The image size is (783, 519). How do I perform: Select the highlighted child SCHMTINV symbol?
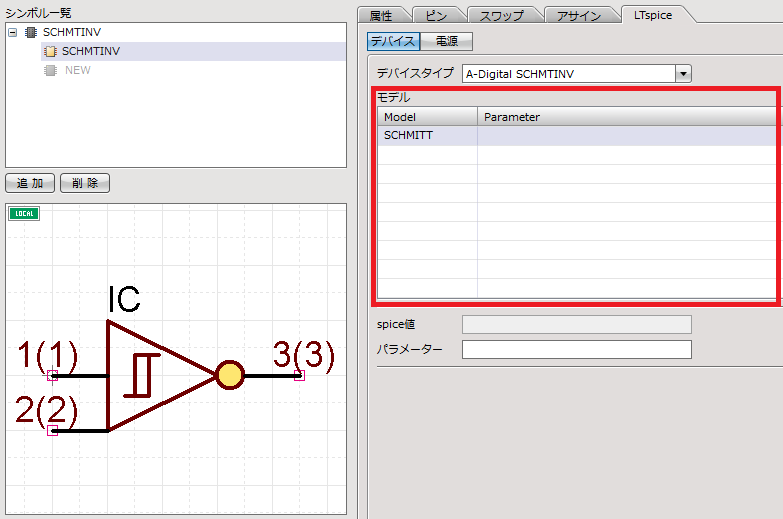(91, 51)
